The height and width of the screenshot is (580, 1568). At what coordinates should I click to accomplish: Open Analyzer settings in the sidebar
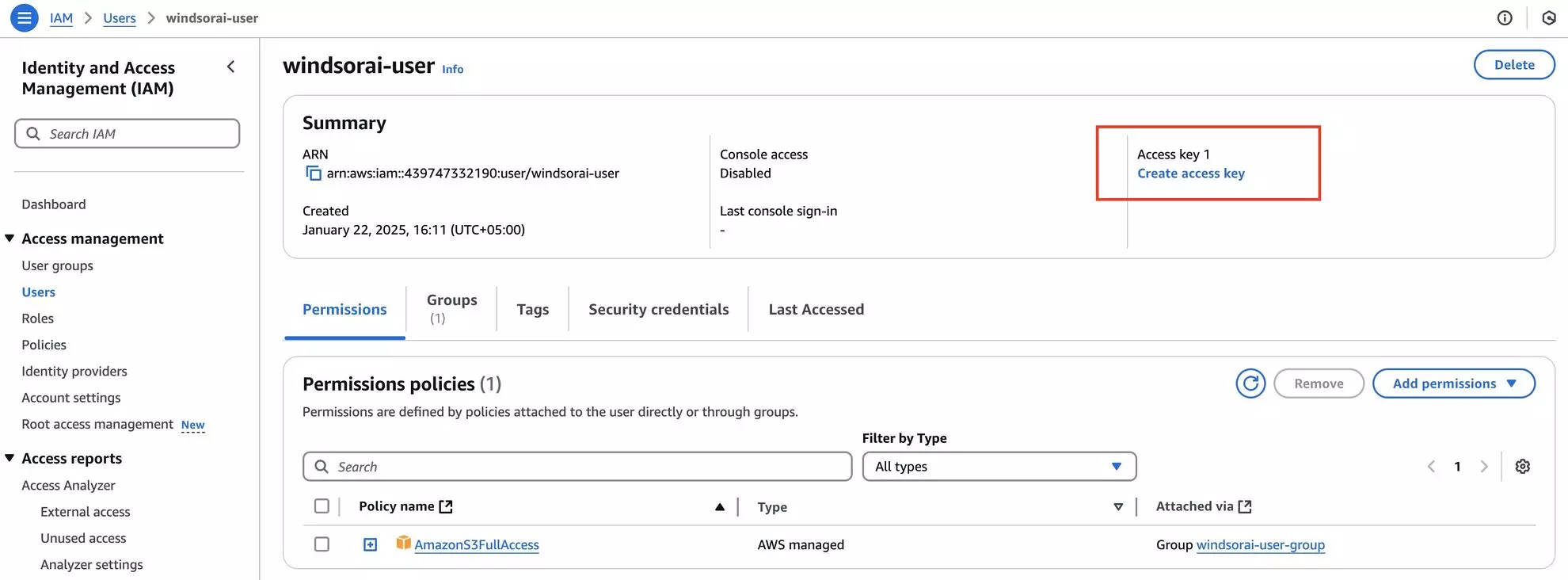pyautogui.click(x=92, y=565)
